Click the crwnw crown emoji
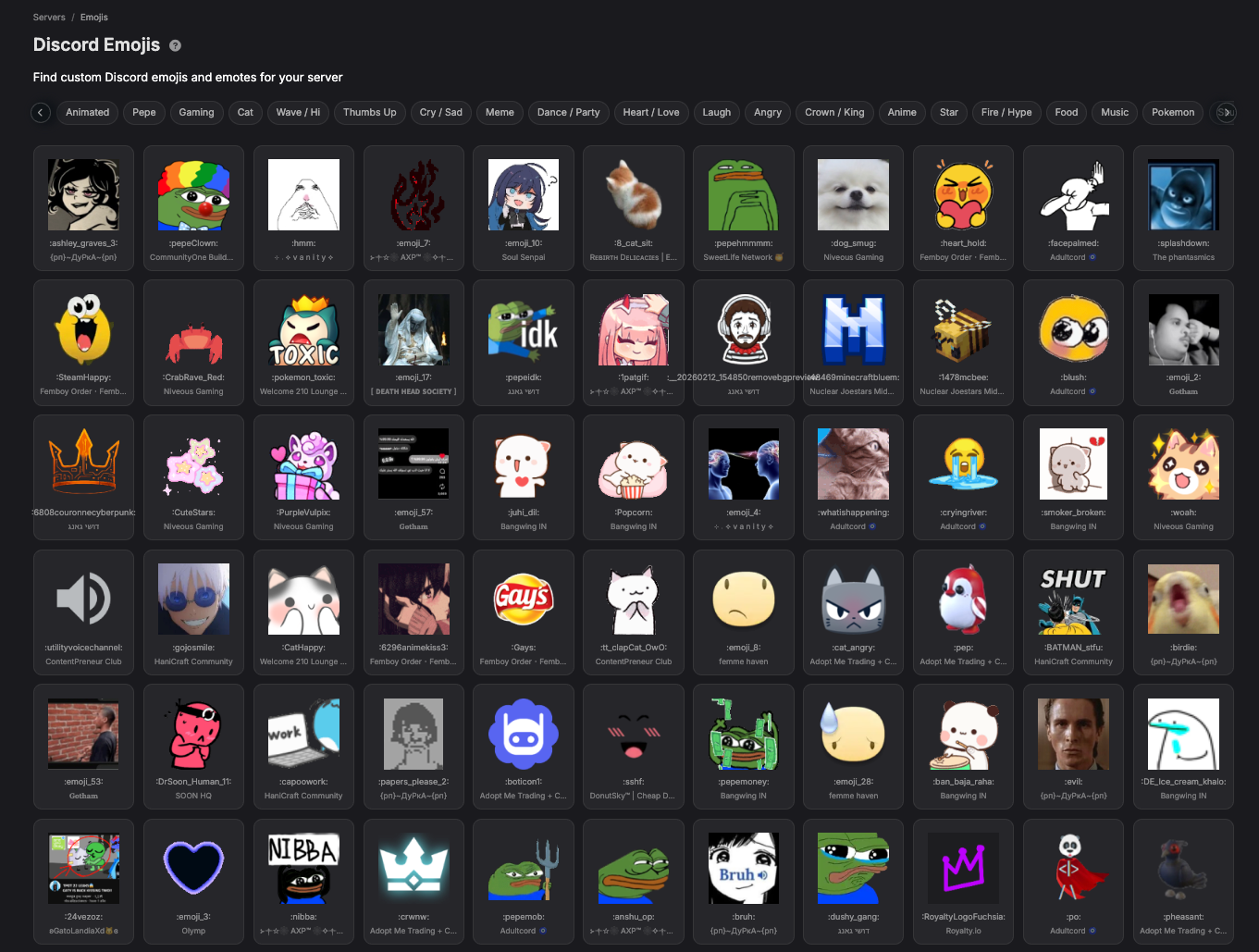1259x952 pixels. [x=413, y=869]
